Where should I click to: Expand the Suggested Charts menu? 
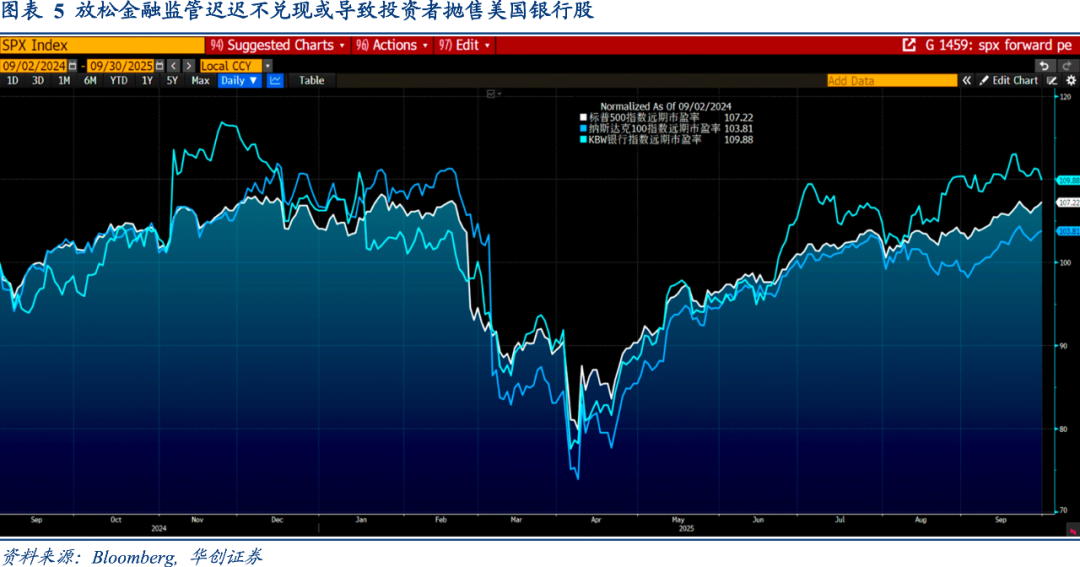278,45
